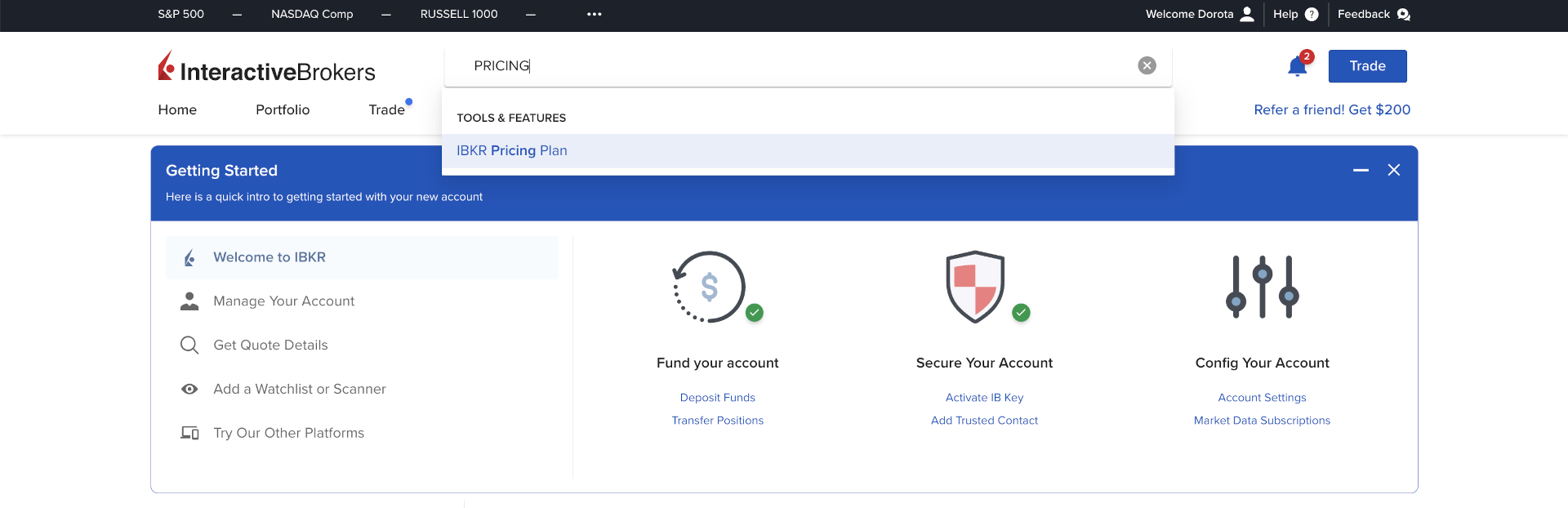Open the Portfolio menu
This screenshot has width=1568, height=508.
tap(283, 110)
